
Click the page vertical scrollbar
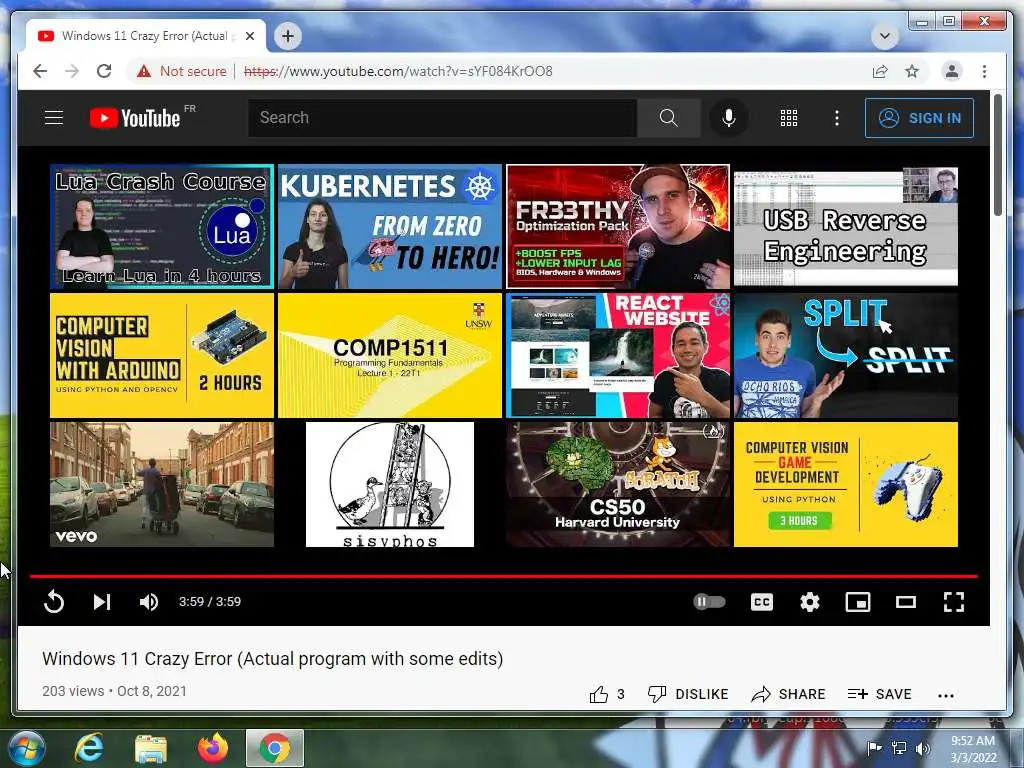(997, 155)
